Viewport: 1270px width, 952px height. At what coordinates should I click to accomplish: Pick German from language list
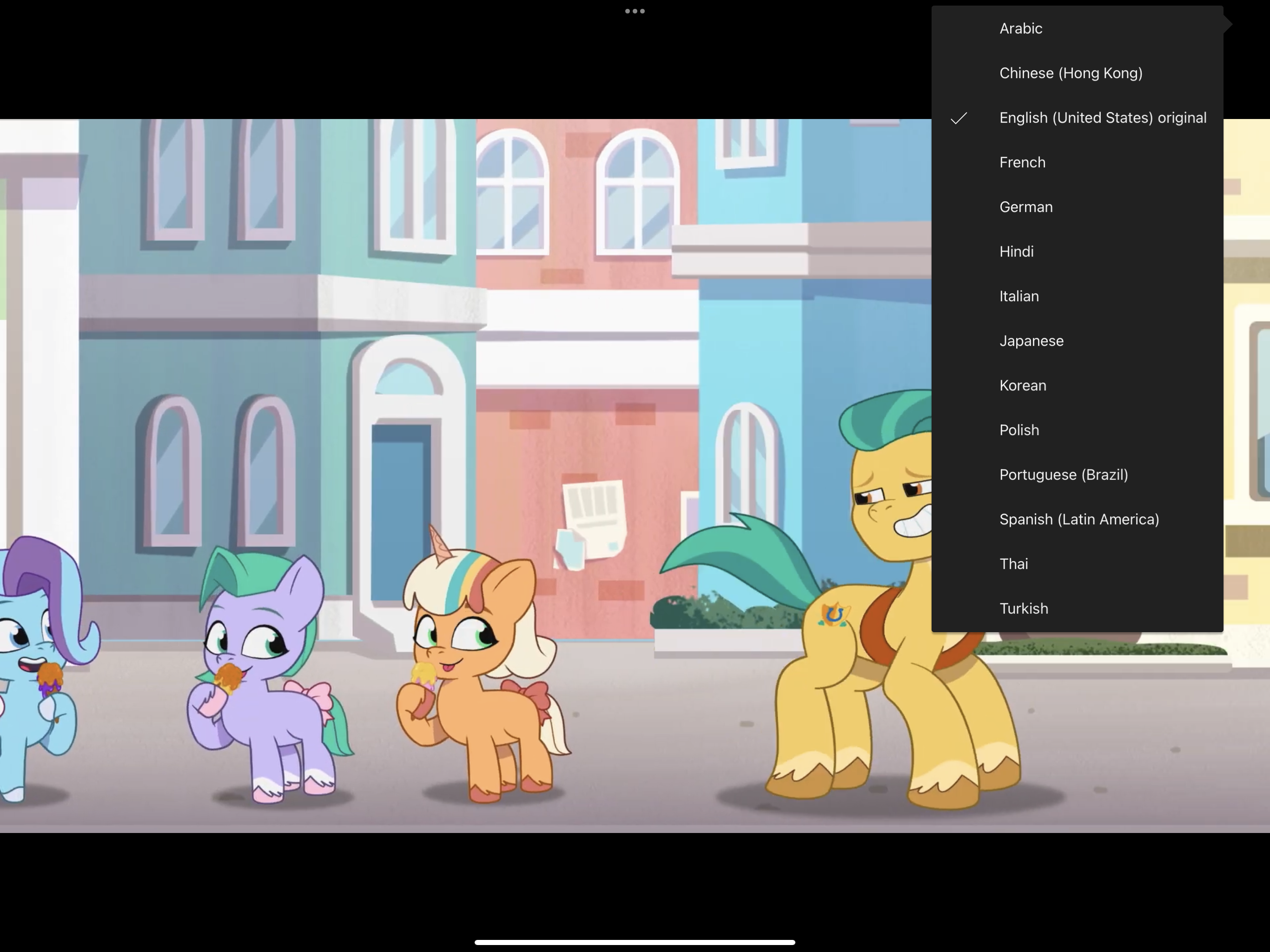(x=1025, y=207)
